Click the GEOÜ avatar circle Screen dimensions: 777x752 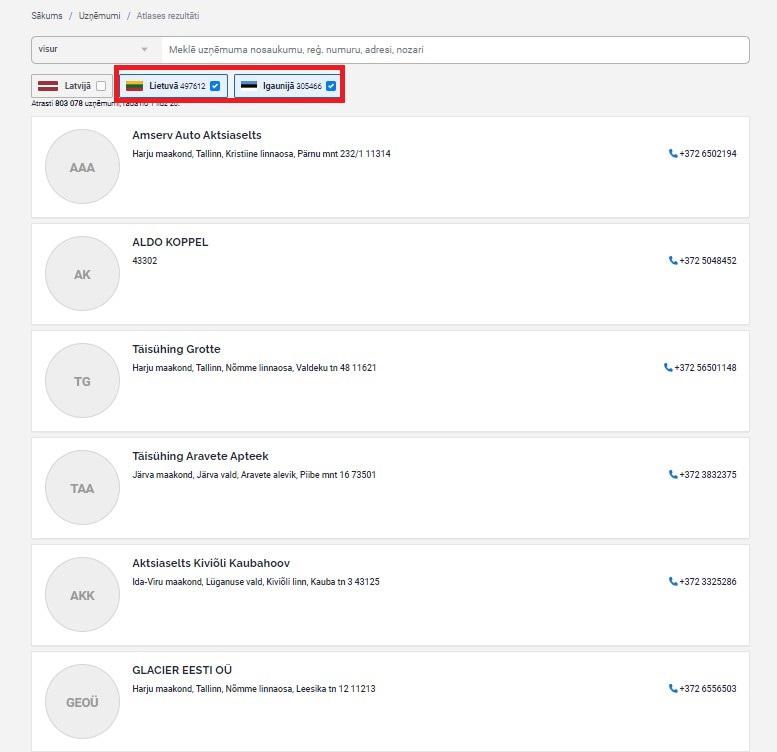point(82,702)
